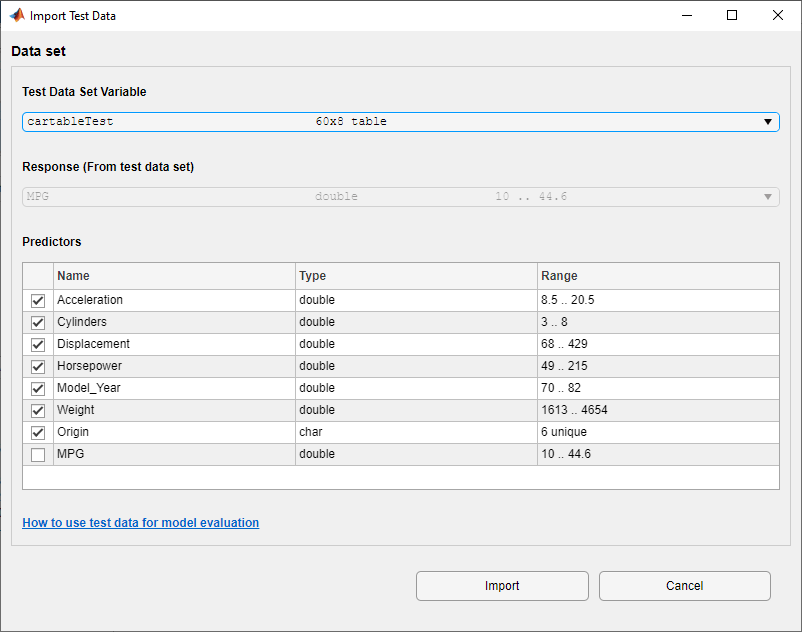Click the Type column header
The image size is (802, 632).
(317, 275)
